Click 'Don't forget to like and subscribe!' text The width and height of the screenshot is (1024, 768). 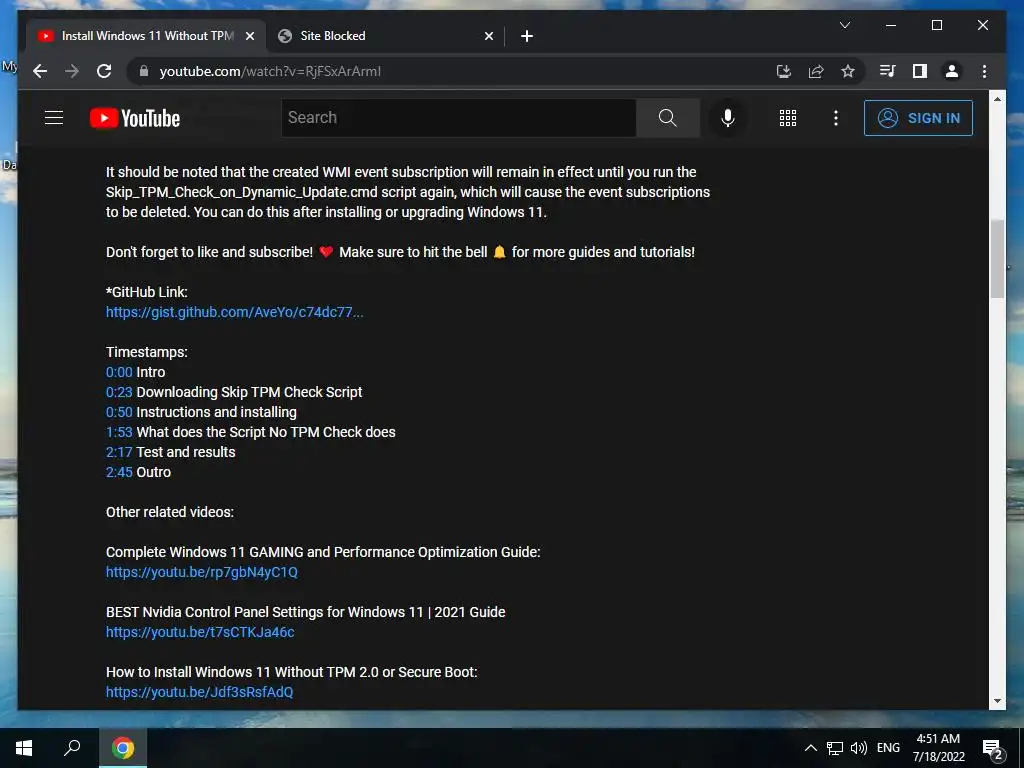[210, 252]
